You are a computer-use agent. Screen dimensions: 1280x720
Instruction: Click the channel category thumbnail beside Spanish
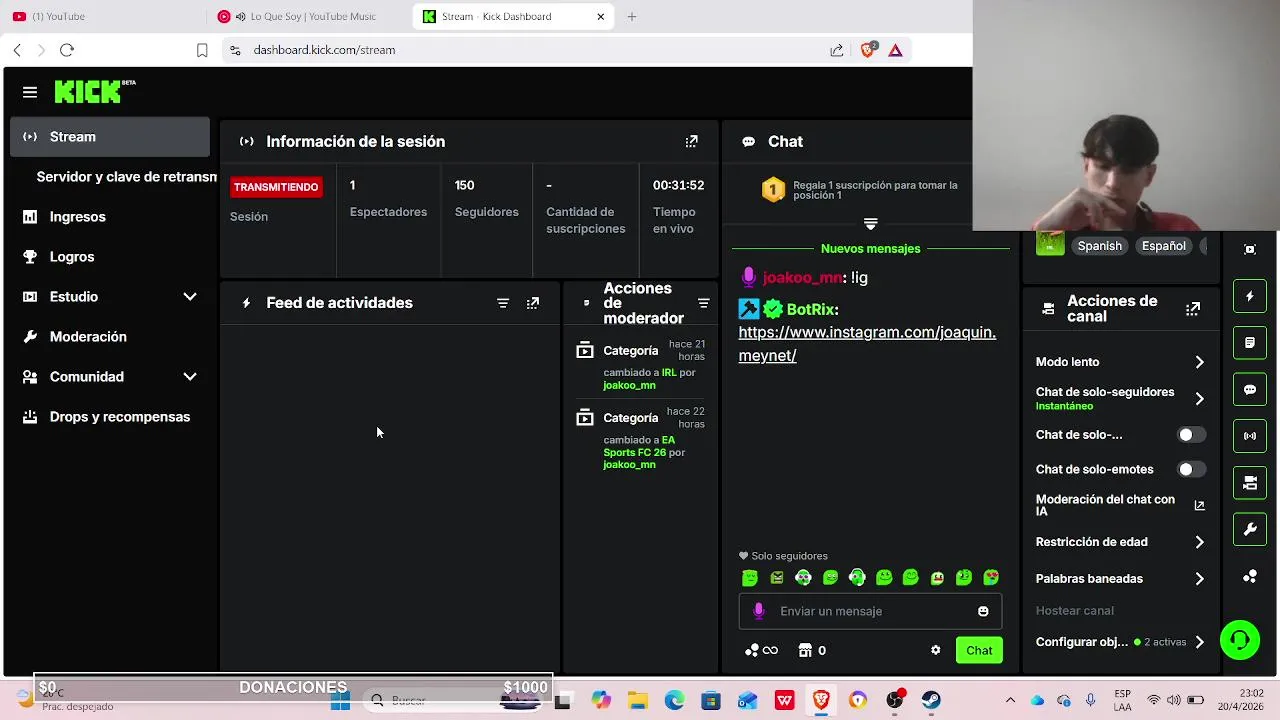1050,244
